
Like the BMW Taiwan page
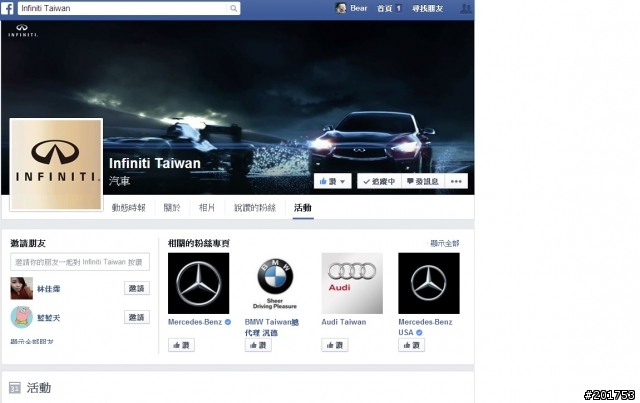click(x=258, y=345)
